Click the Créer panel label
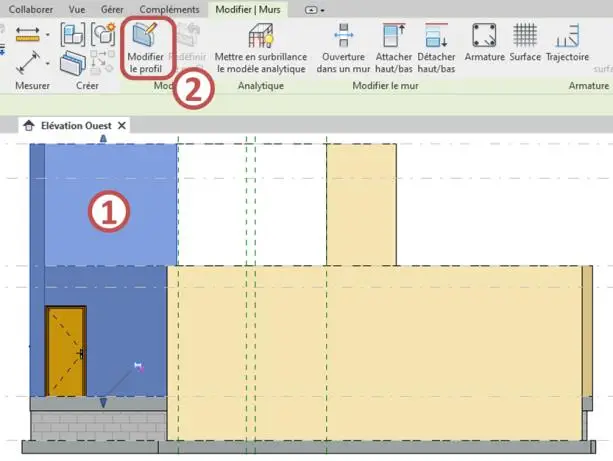The image size is (613, 461). pos(88,85)
